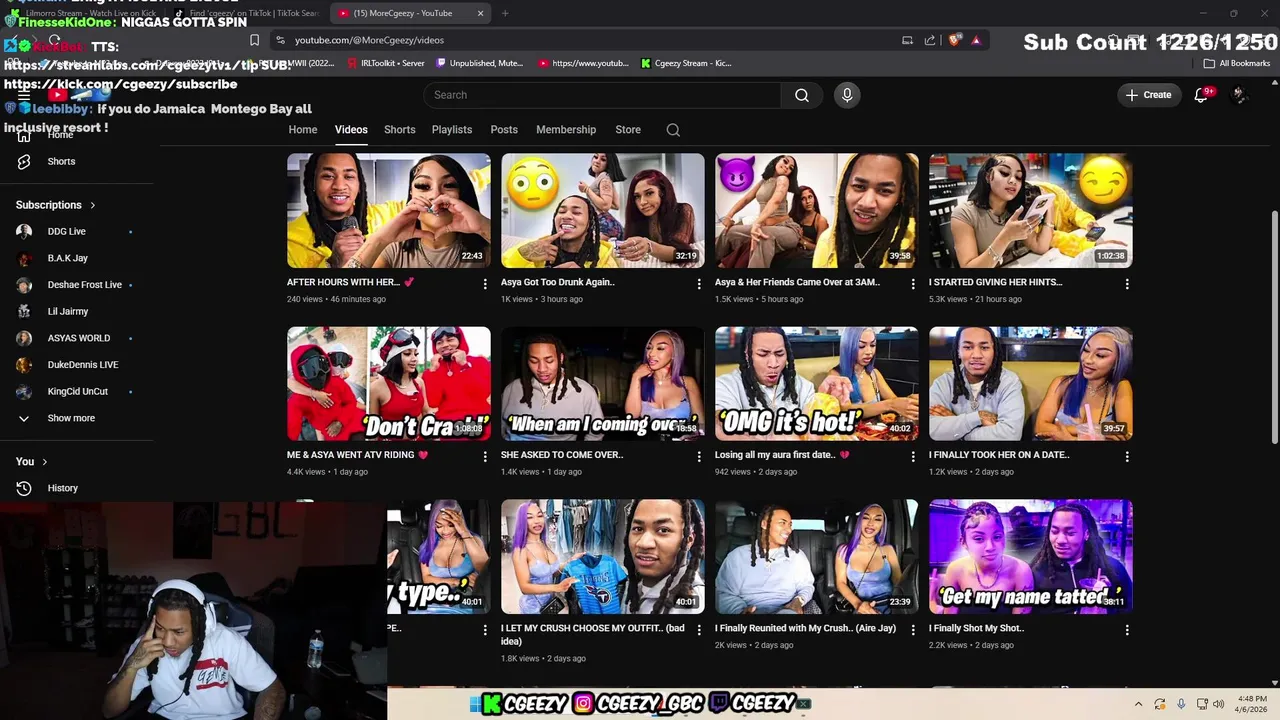
Task: Switch to the Posts channel tab
Action: coord(504,130)
